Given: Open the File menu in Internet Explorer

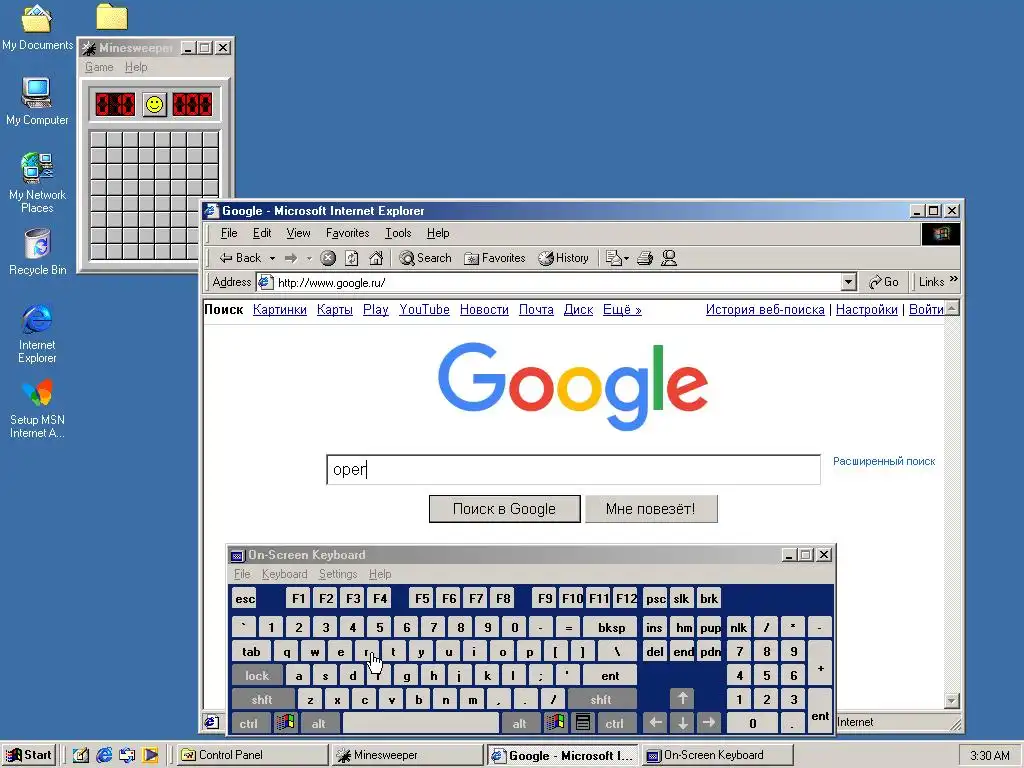Looking at the screenshot, I should (x=229, y=233).
